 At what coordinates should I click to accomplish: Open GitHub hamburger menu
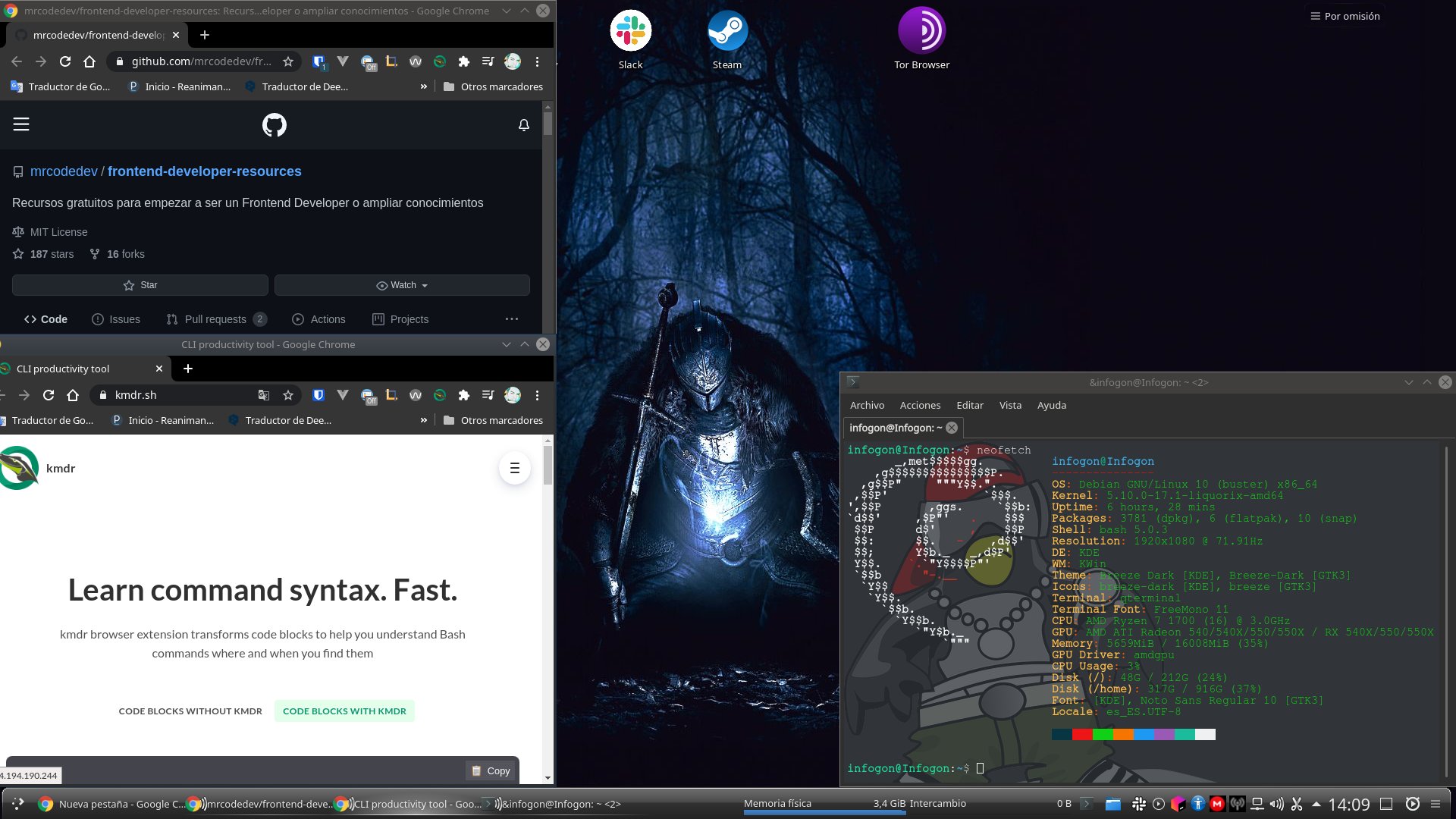[x=21, y=124]
